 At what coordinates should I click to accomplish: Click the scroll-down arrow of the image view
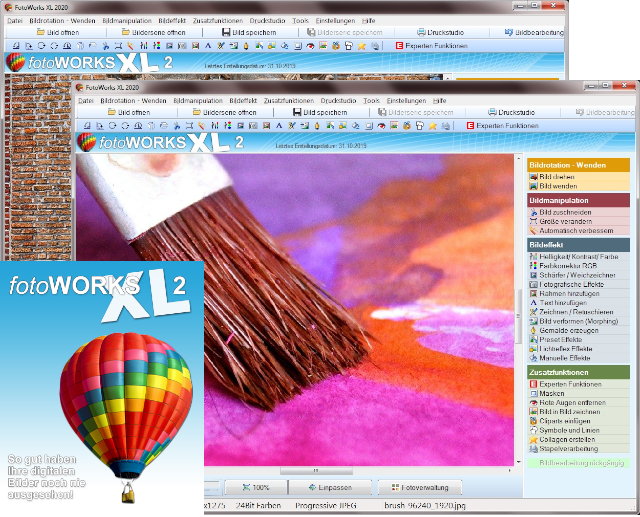519,462
